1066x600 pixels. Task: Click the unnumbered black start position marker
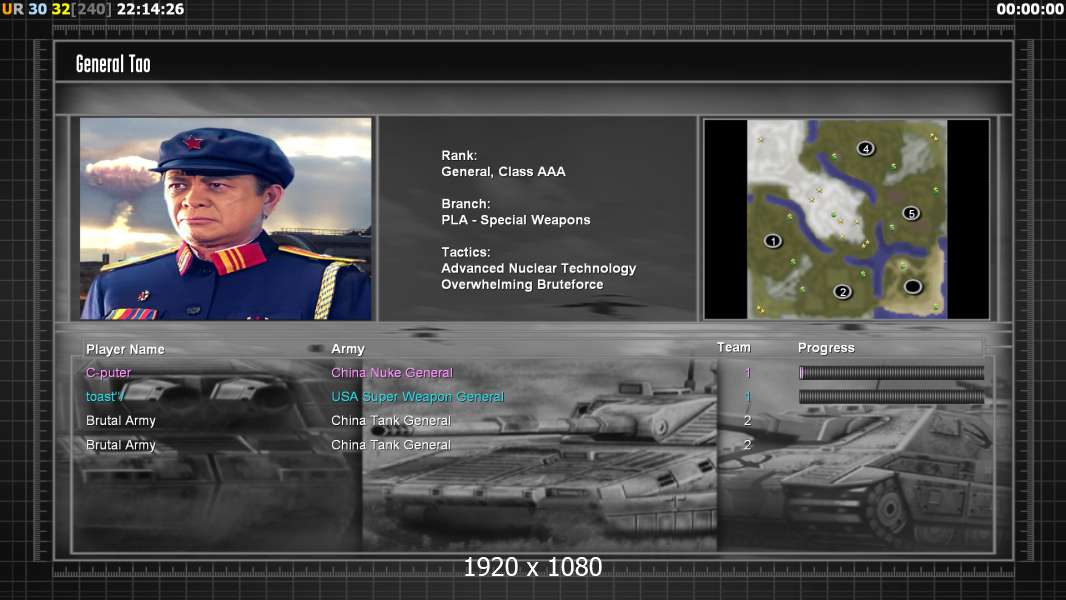pos(913,287)
